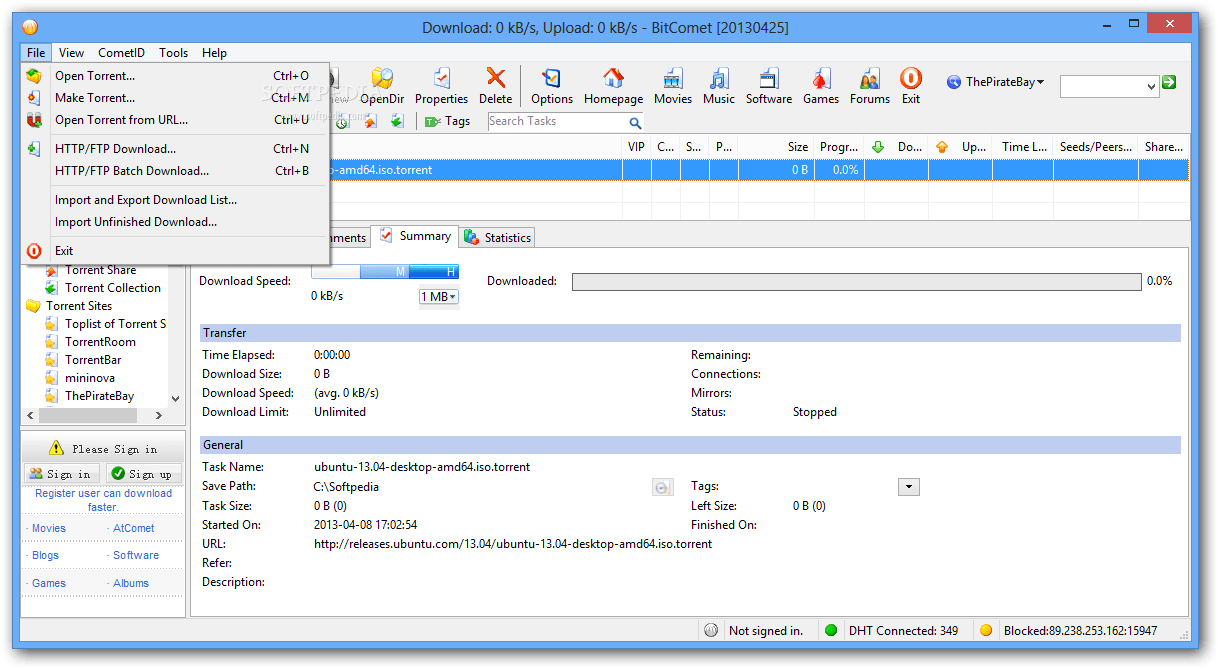Screen dimensions: 1219x669
Task: Click the yellow blocked status indicator
Action: (x=985, y=630)
